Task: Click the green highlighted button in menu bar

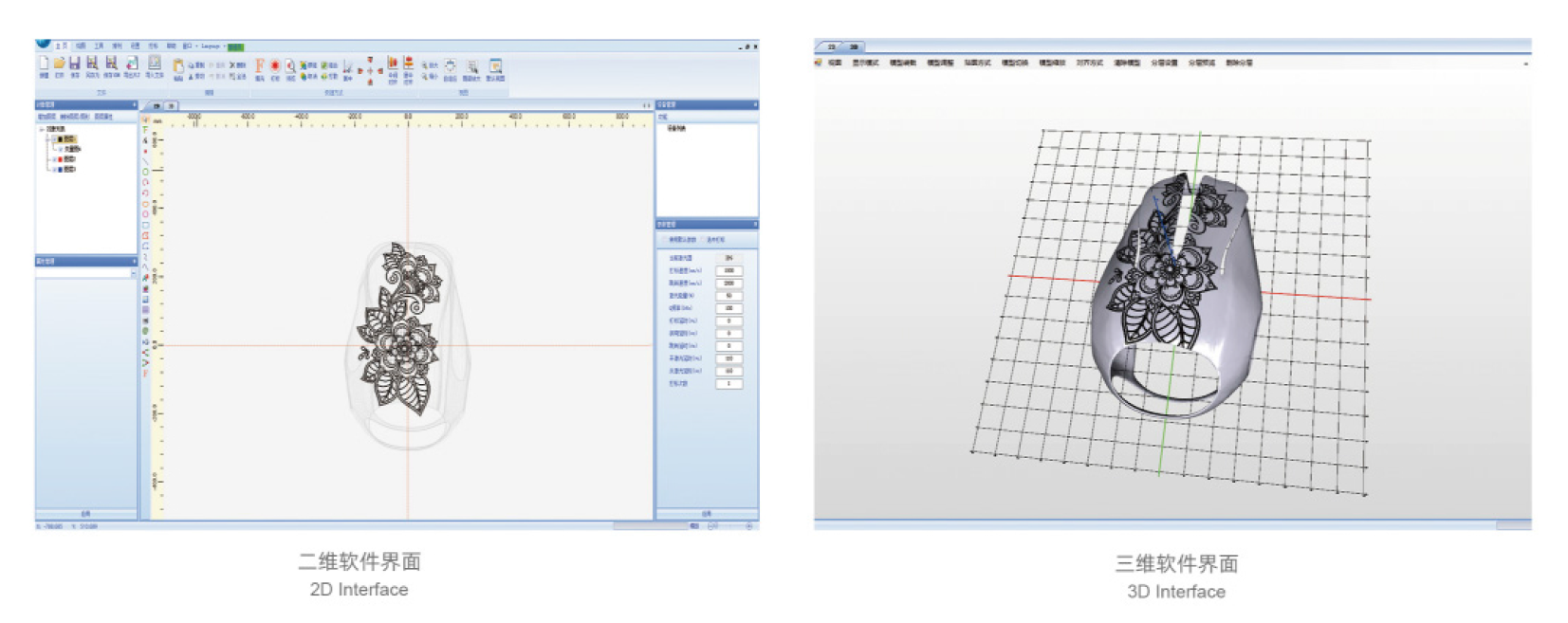Action: point(236,46)
